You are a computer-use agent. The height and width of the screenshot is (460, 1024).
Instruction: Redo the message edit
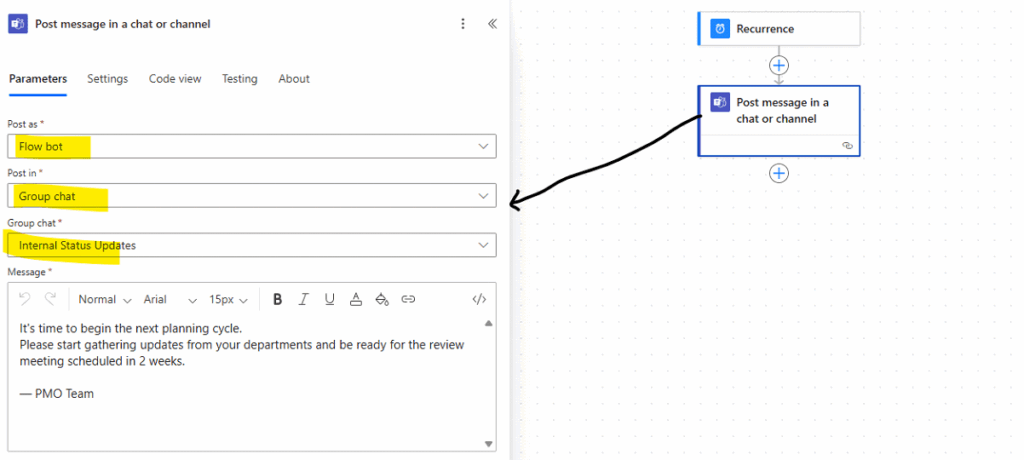pyautogui.click(x=50, y=299)
